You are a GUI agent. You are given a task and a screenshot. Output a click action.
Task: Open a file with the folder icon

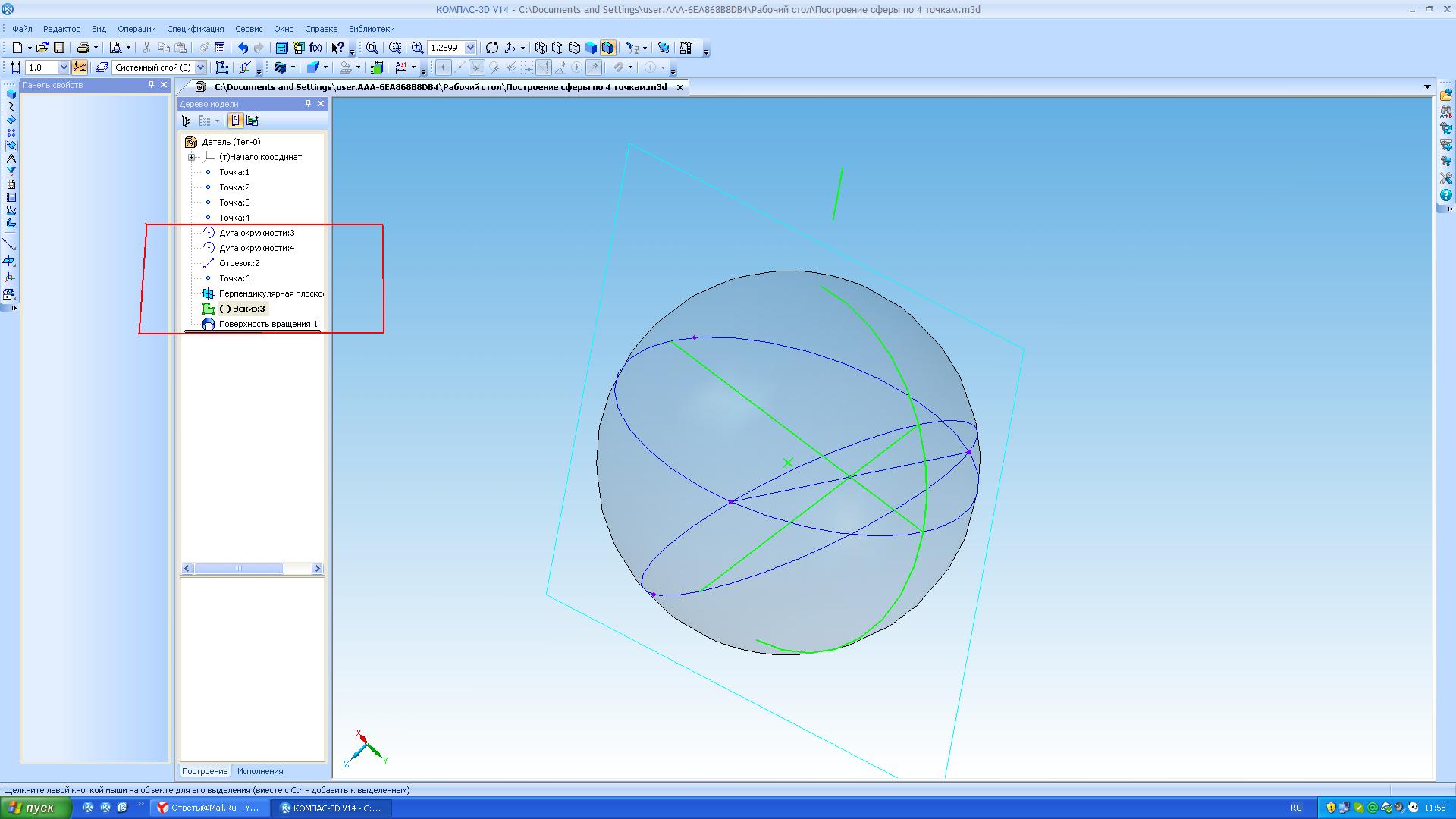click(42, 48)
